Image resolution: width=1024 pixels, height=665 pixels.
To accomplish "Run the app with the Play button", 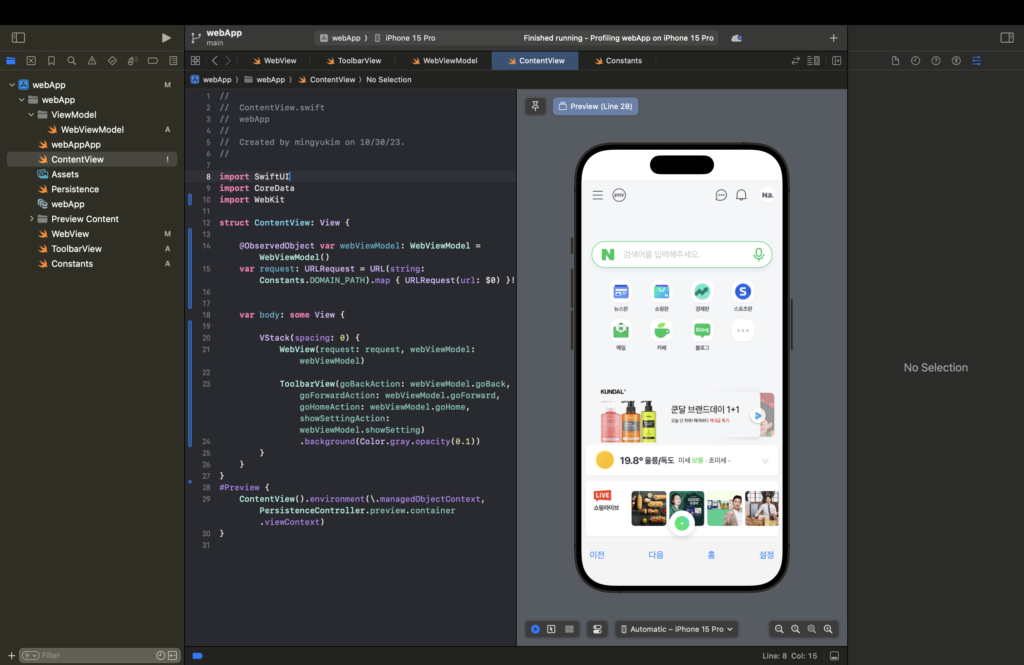I will (166, 38).
